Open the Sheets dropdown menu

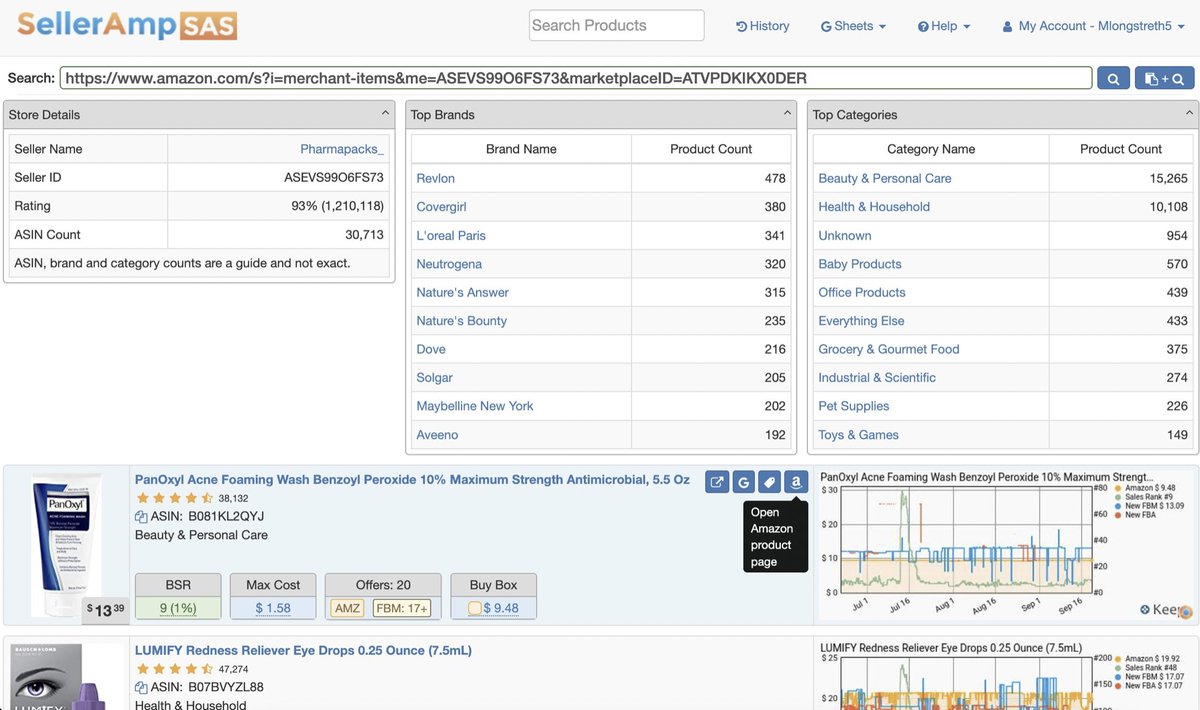853,26
